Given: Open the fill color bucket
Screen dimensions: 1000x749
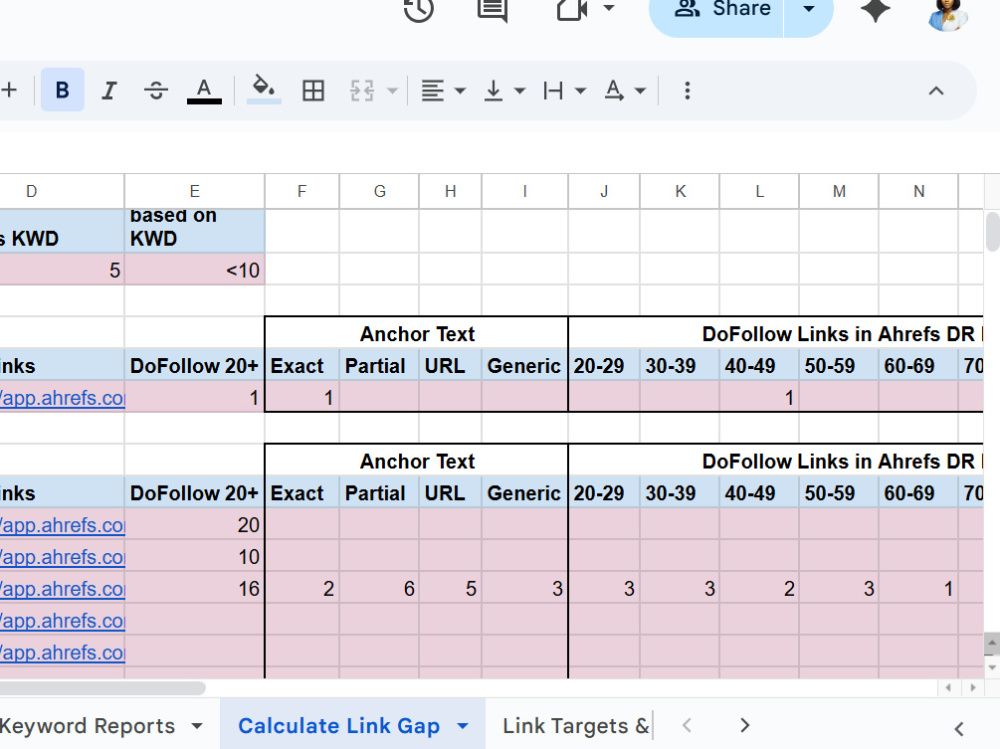Looking at the screenshot, I should [x=263, y=90].
